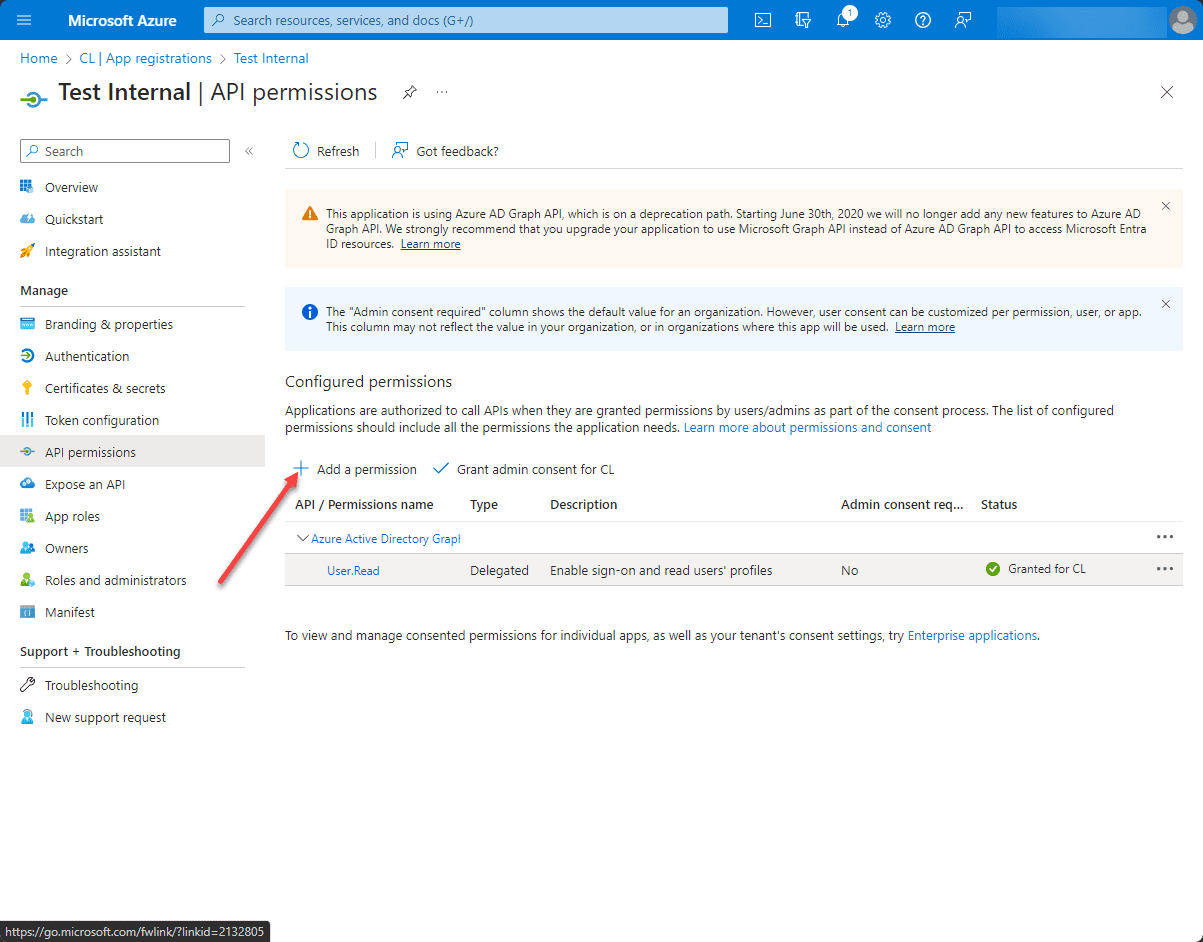Click the Overview icon in sidebar
Screen dimensions: 1203x942
(27, 187)
